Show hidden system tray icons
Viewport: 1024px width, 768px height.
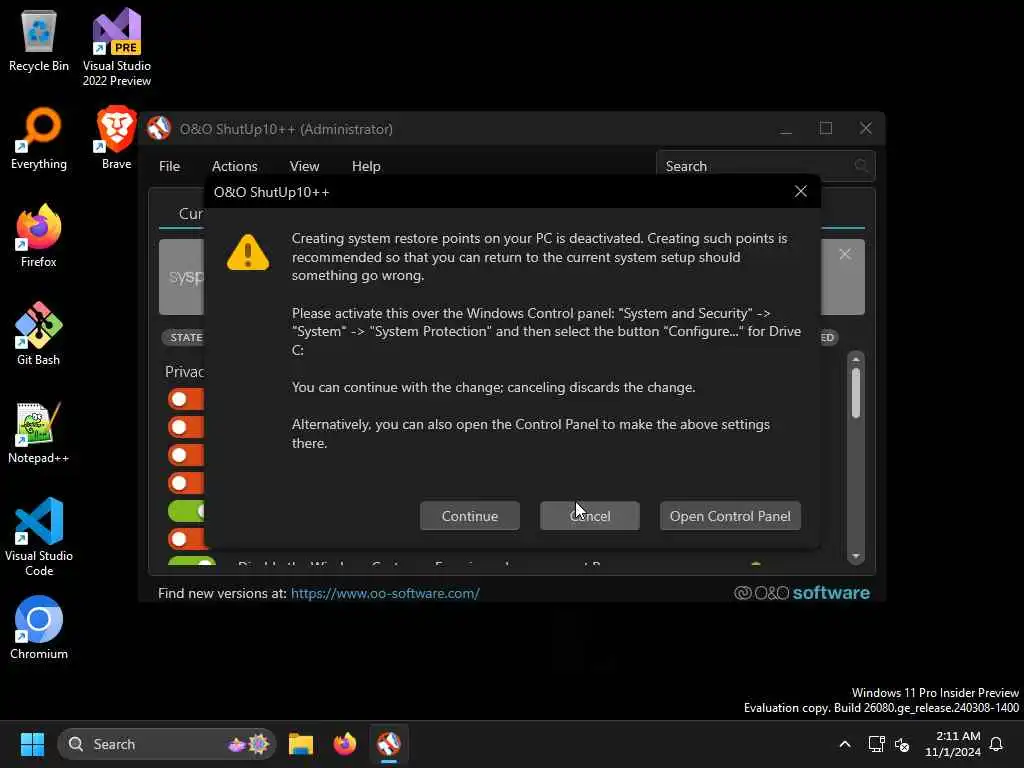click(844, 744)
